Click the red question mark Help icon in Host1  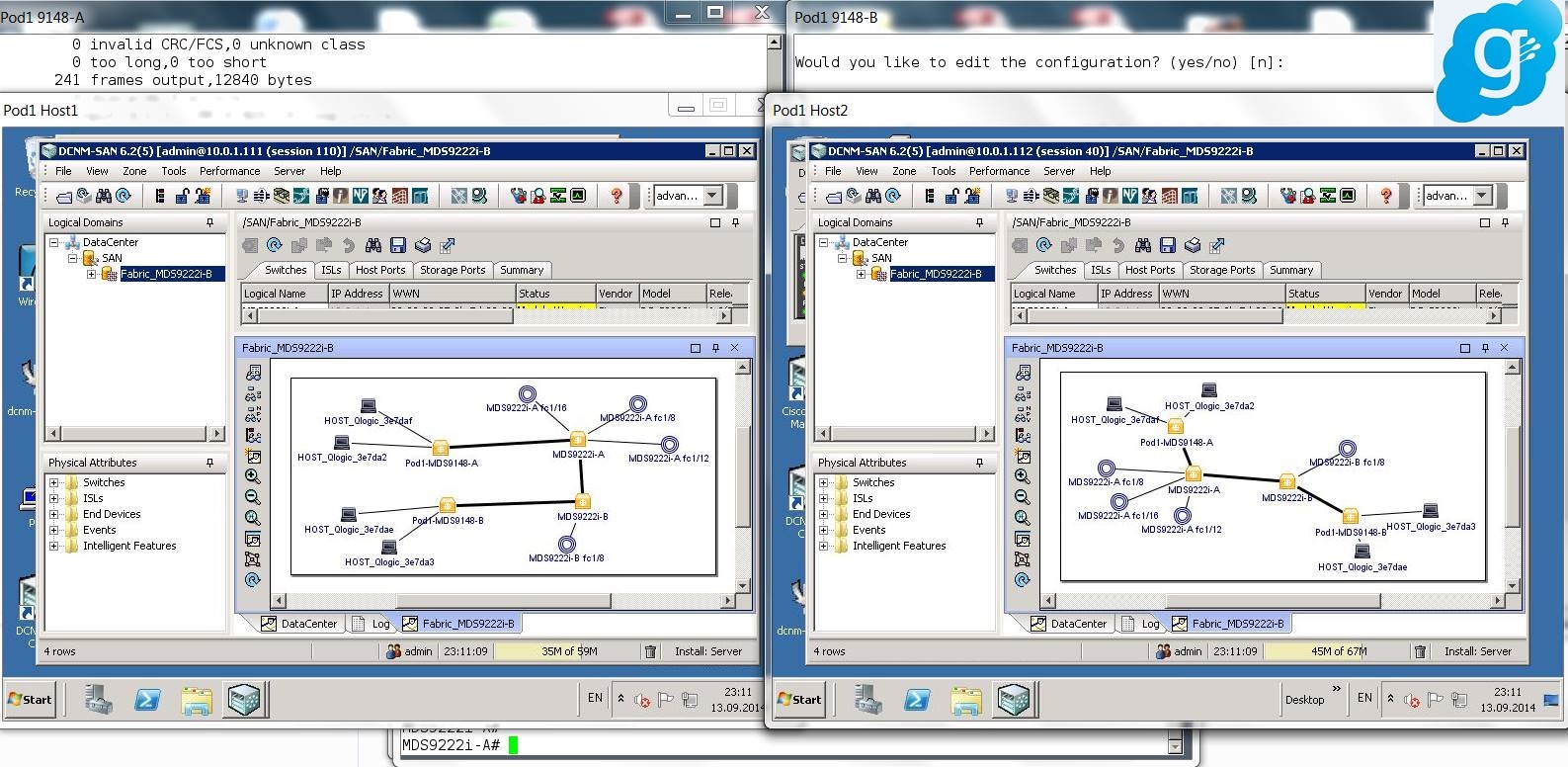(x=617, y=196)
